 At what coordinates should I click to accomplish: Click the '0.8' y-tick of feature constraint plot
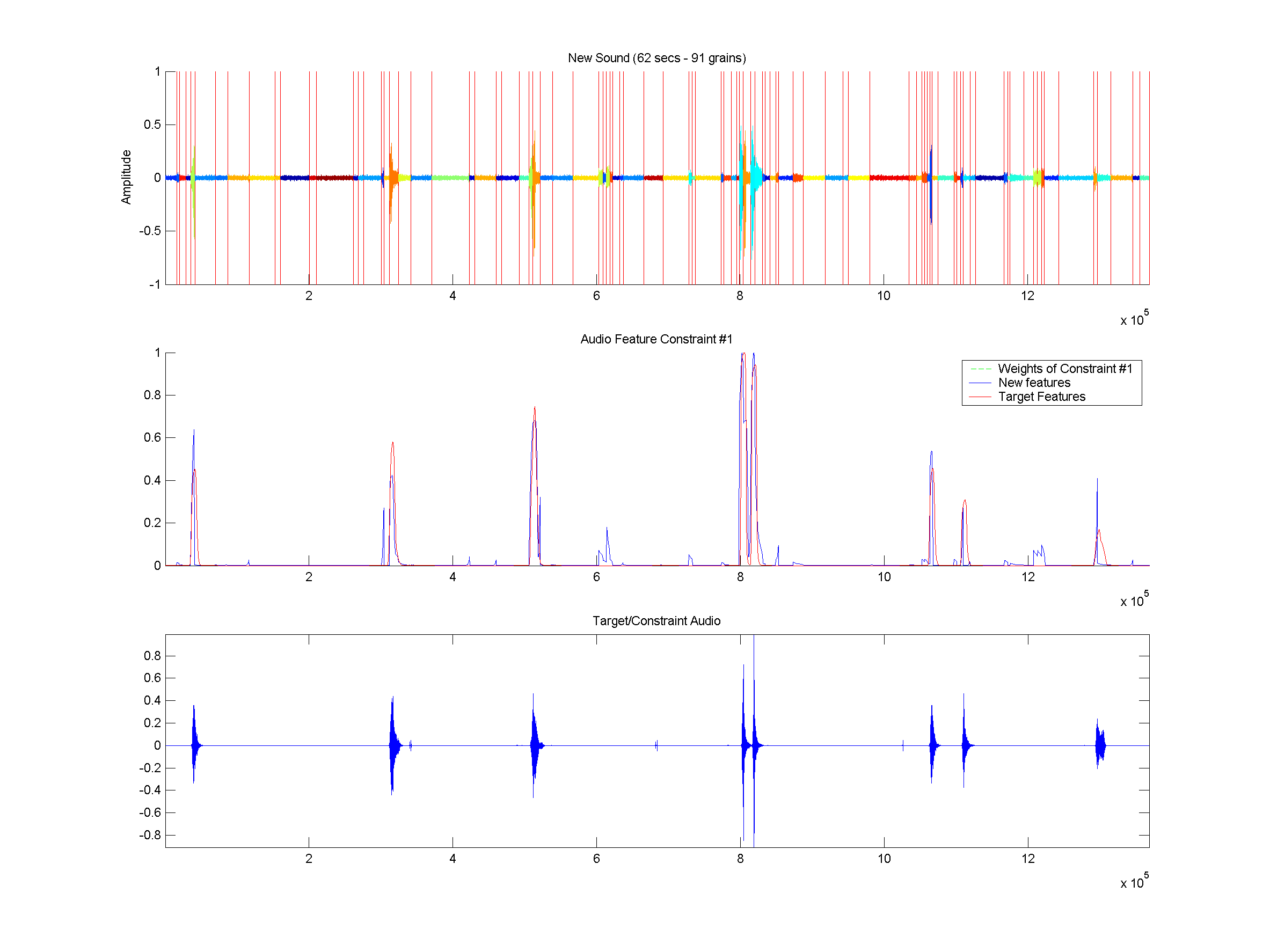[152, 396]
